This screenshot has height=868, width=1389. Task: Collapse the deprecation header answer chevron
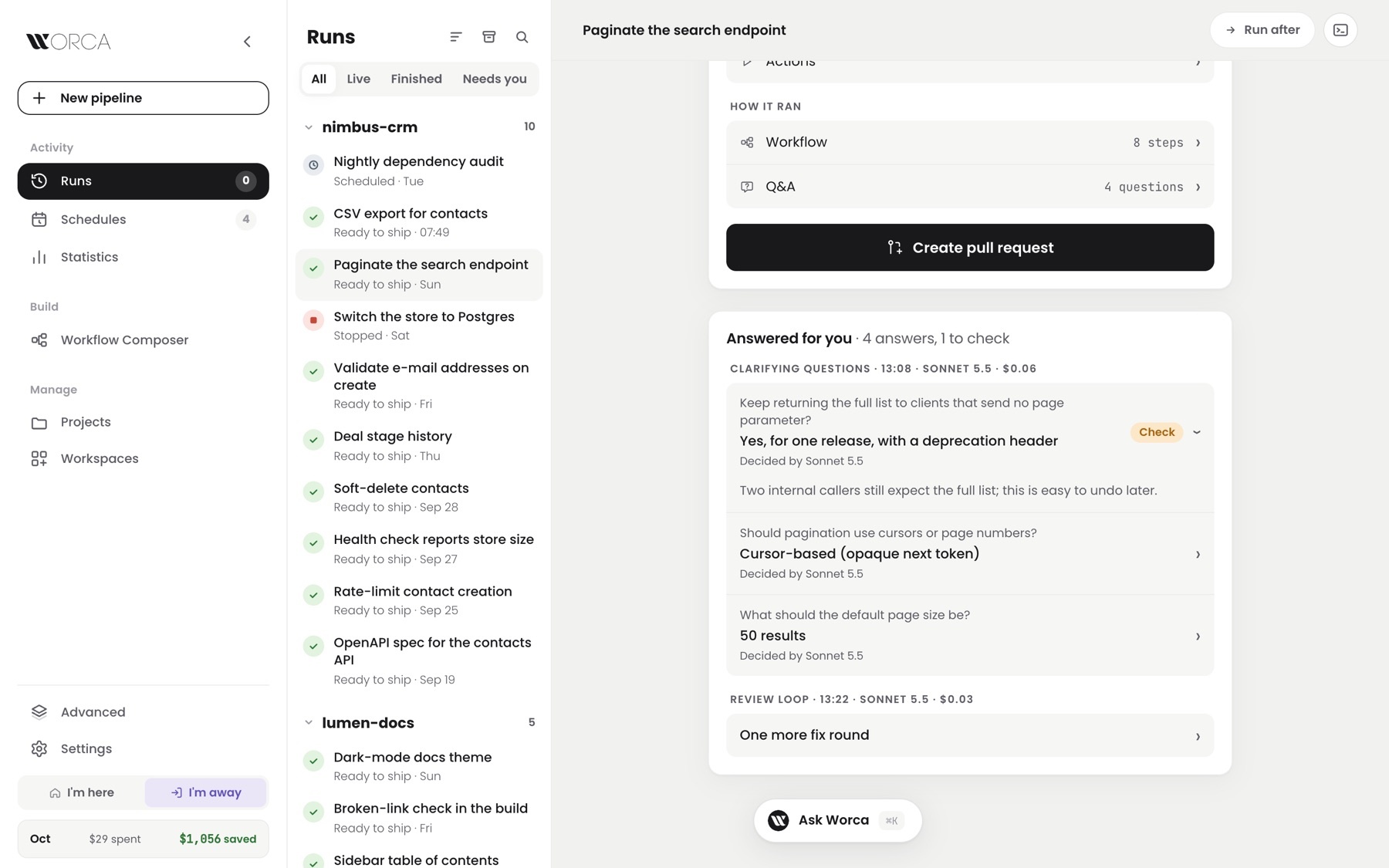click(x=1197, y=433)
